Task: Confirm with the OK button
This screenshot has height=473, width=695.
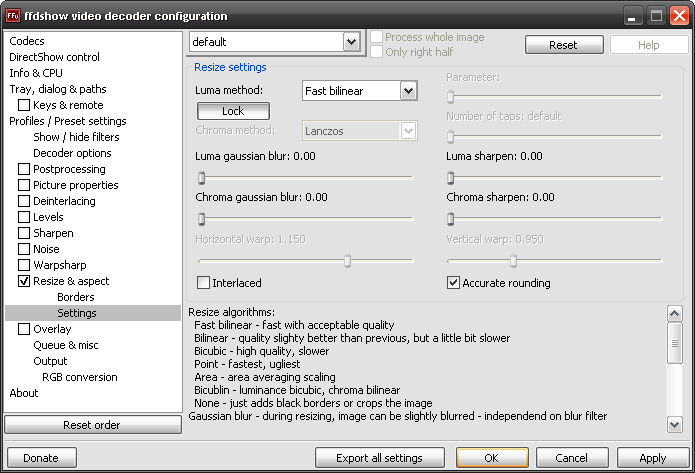Action: click(492, 457)
